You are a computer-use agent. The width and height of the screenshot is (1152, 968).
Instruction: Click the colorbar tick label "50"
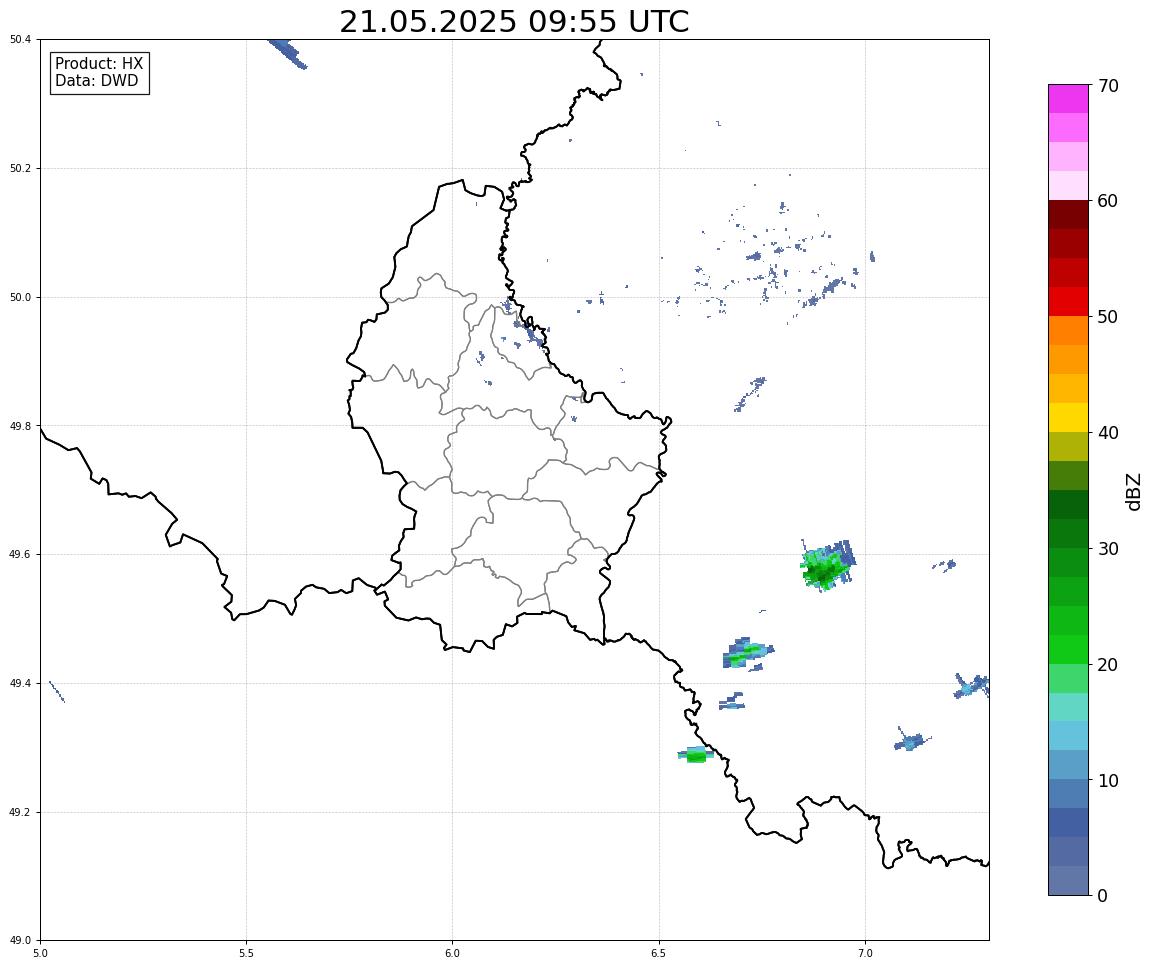click(1108, 317)
